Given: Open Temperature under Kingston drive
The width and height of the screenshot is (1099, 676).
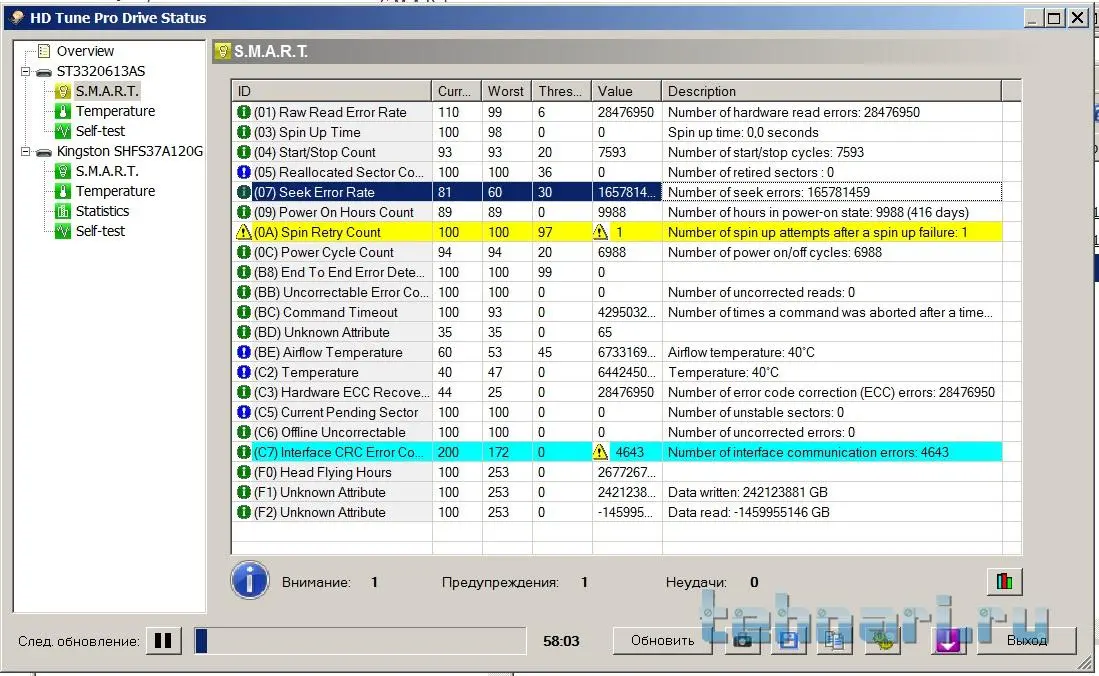Looking at the screenshot, I should tap(116, 191).
